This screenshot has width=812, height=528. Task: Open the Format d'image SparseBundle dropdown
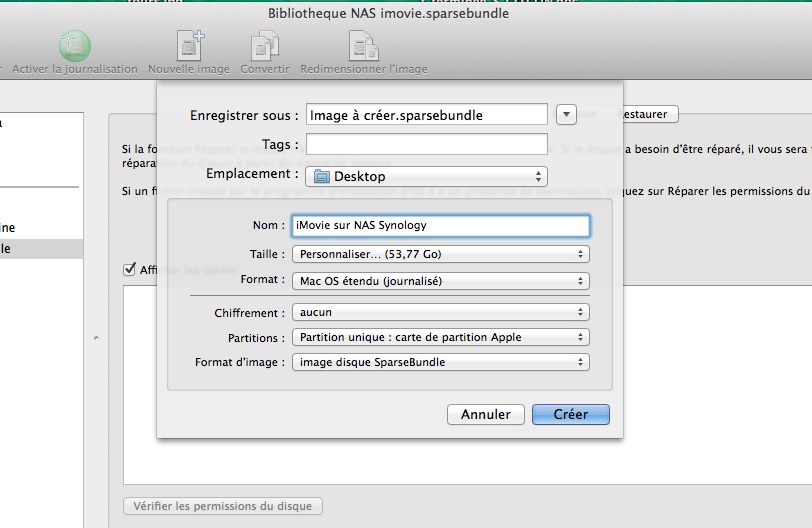pyautogui.click(x=440, y=362)
